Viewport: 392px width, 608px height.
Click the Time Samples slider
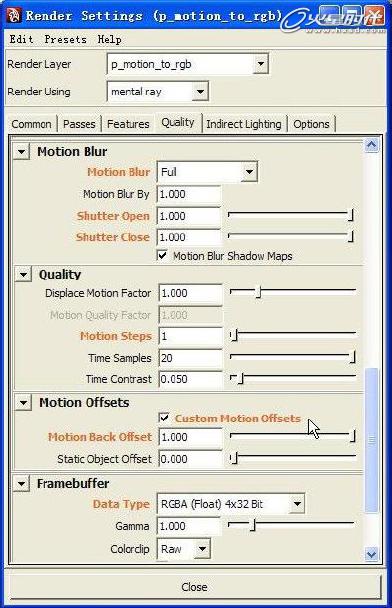click(x=293, y=357)
